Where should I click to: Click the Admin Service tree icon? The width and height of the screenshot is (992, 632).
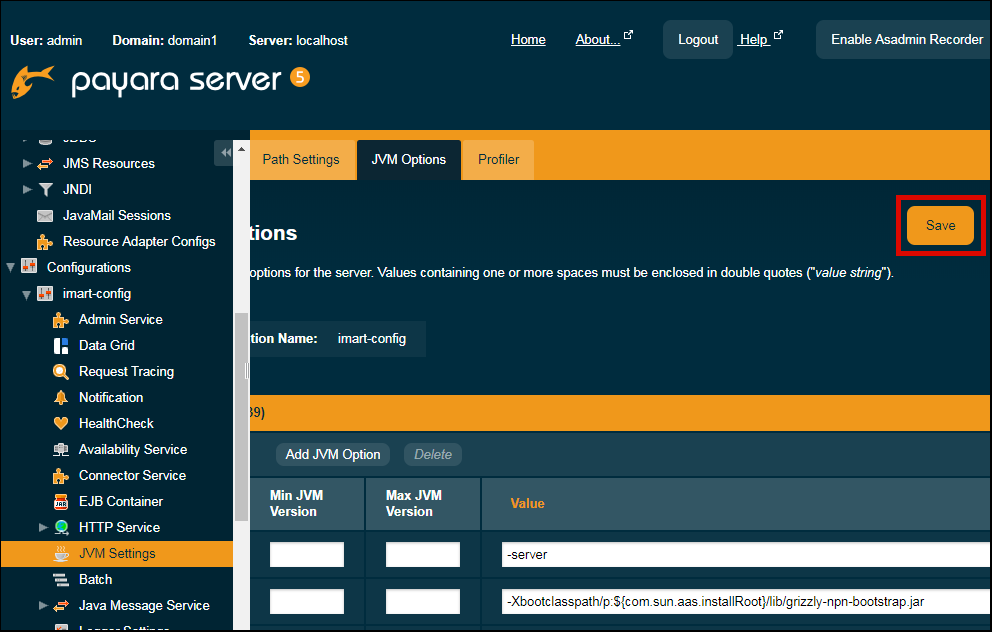pos(60,320)
